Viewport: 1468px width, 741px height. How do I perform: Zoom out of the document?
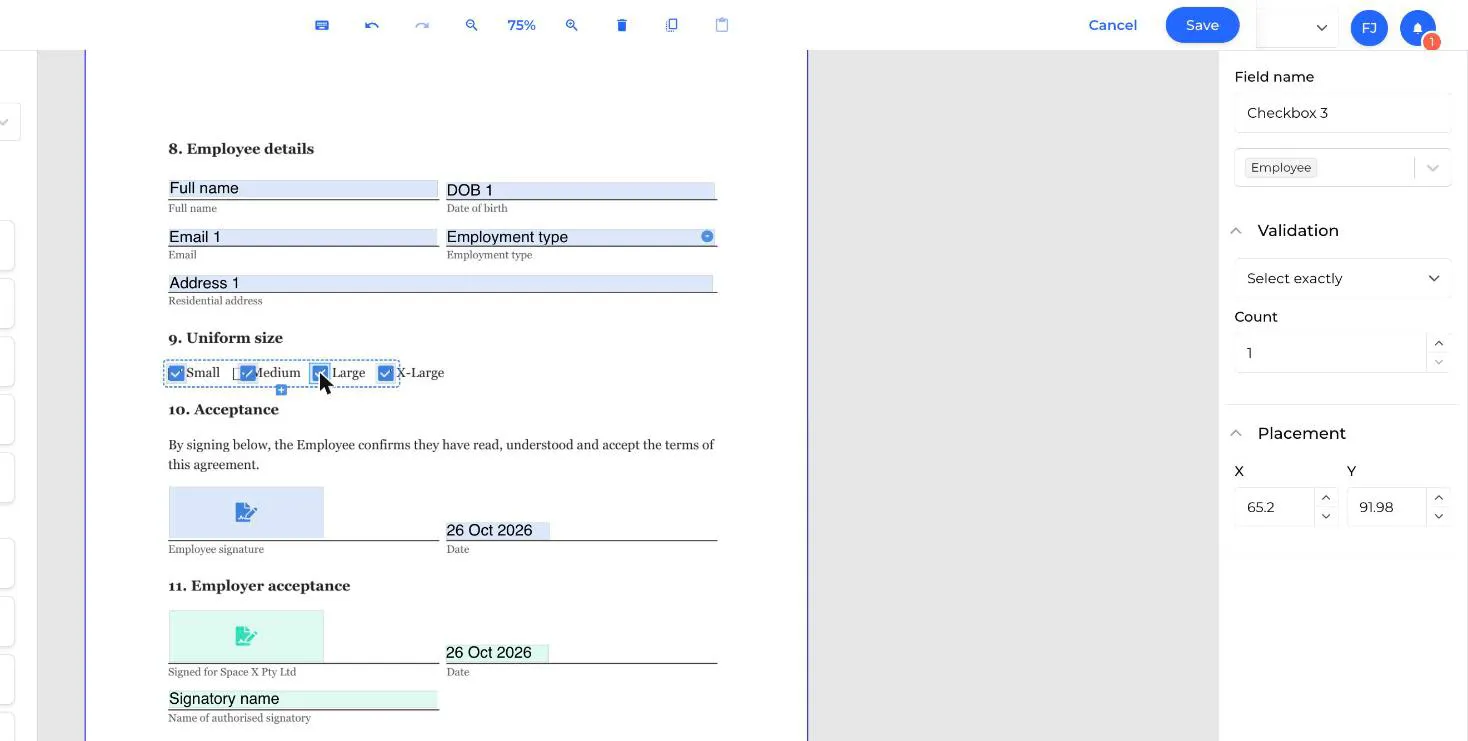pyautogui.click(x=472, y=25)
